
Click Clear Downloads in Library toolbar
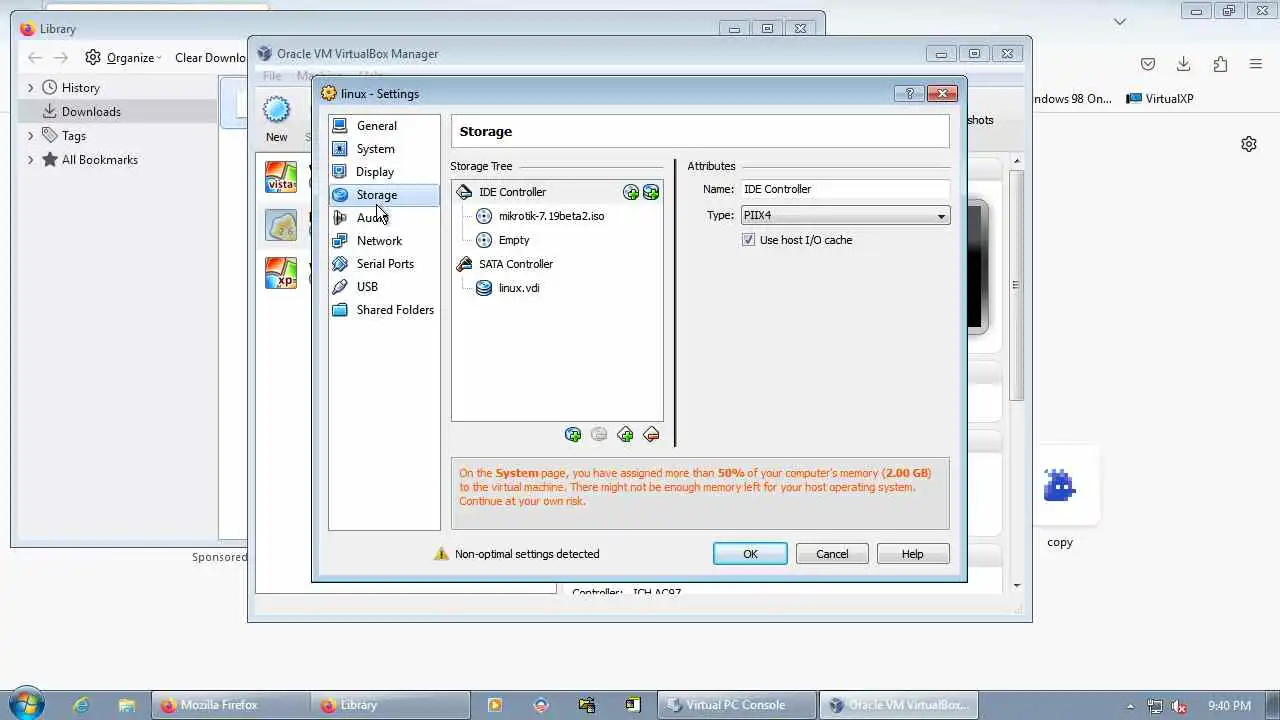point(211,58)
